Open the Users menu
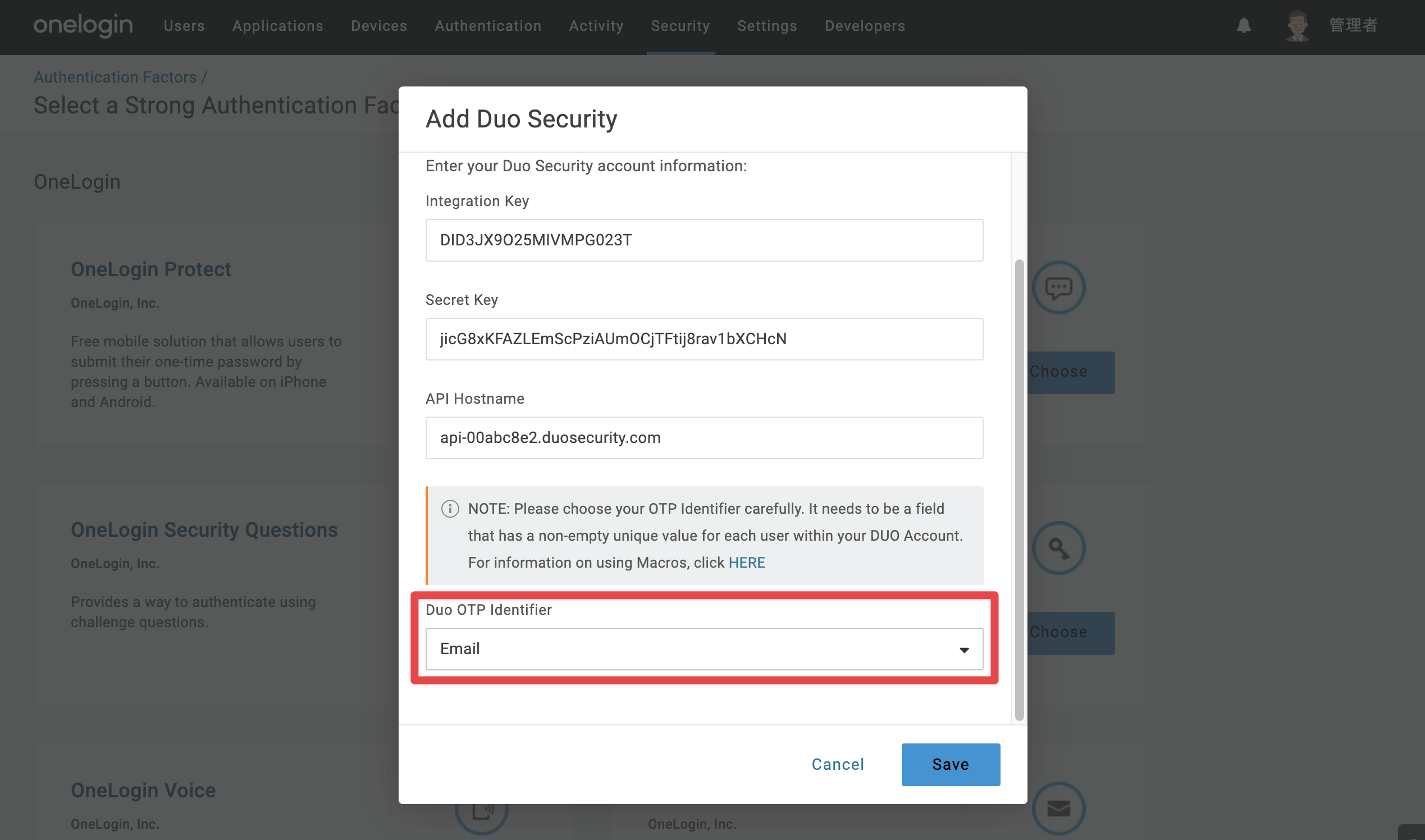This screenshot has width=1425, height=840. (x=184, y=26)
